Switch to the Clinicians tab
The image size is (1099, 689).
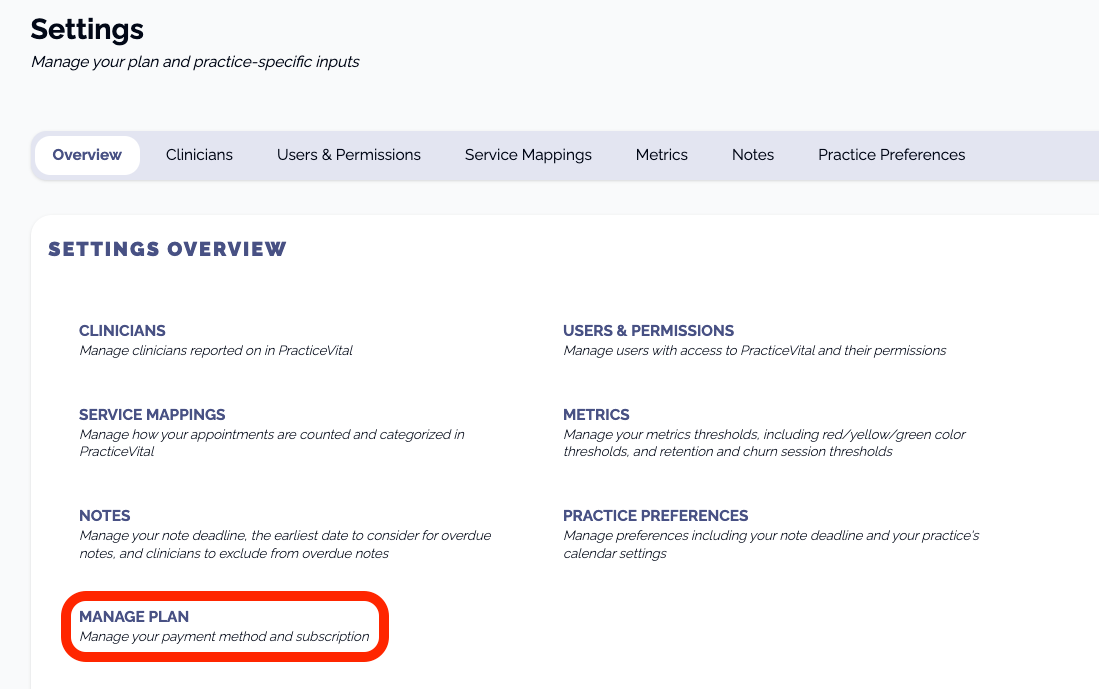[199, 155]
